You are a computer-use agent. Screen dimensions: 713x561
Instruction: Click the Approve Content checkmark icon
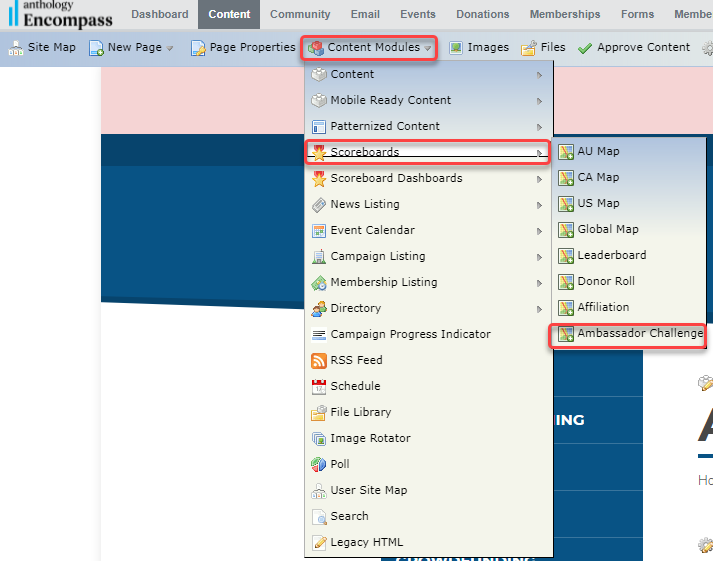(x=585, y=48)
